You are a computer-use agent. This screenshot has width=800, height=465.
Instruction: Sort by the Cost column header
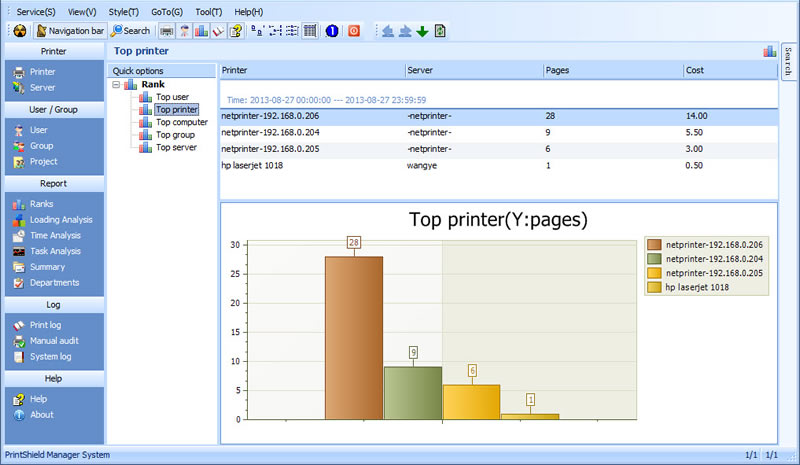(x=730, y=70)
